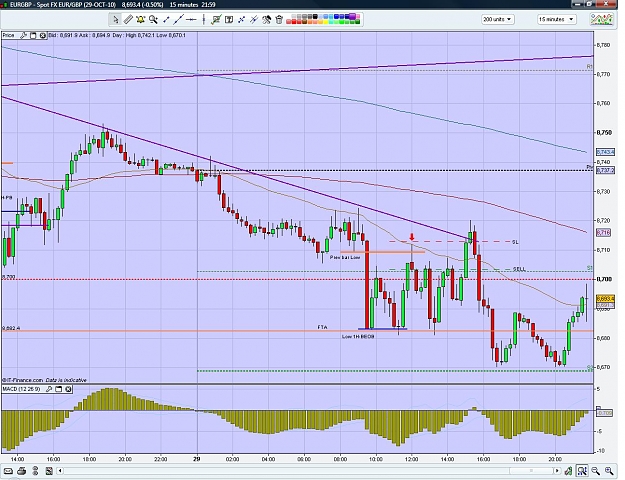Click the chart checkmark drawing tool

point(216,20)
